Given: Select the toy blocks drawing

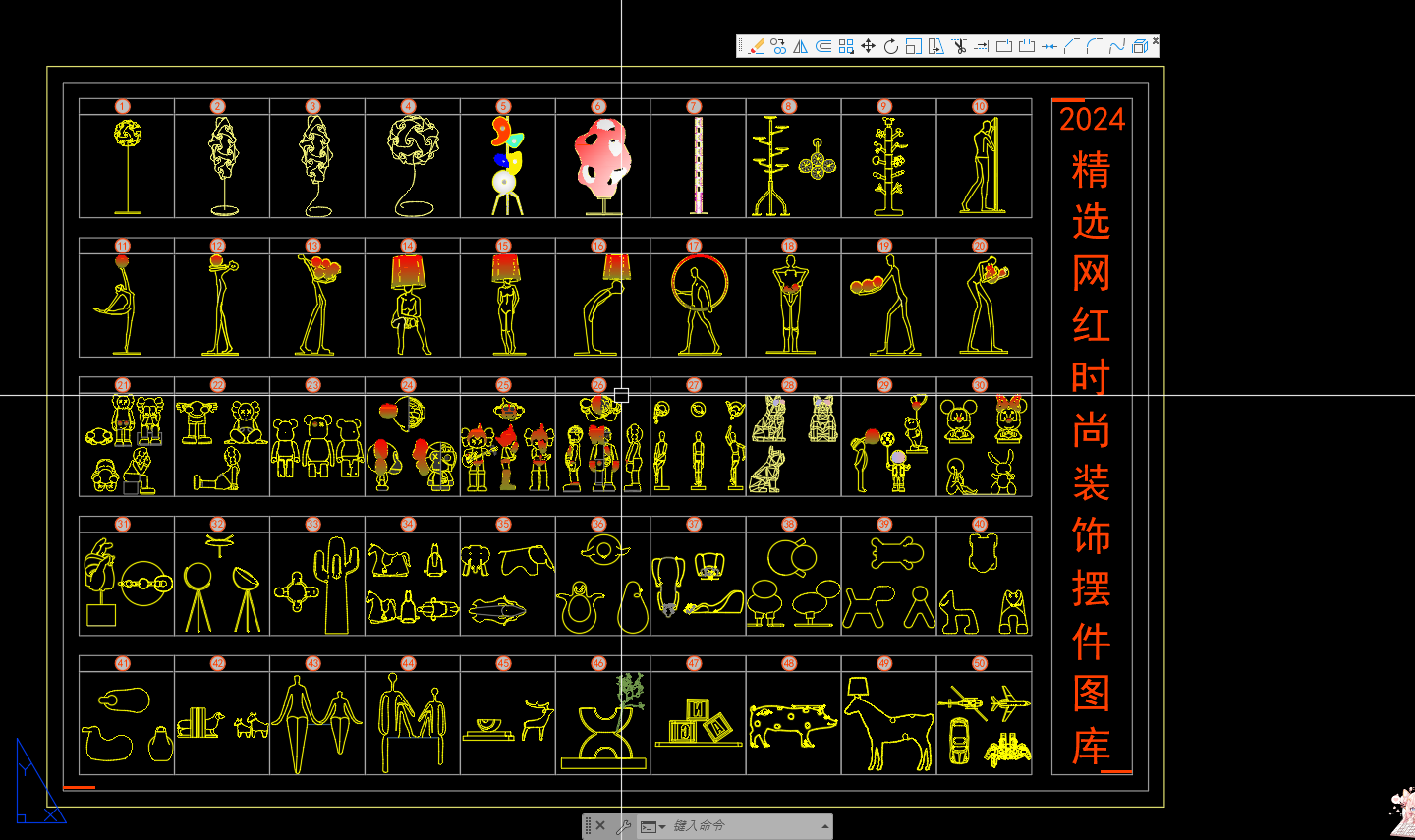Looking at the screenshot, I should click(698, 722).
